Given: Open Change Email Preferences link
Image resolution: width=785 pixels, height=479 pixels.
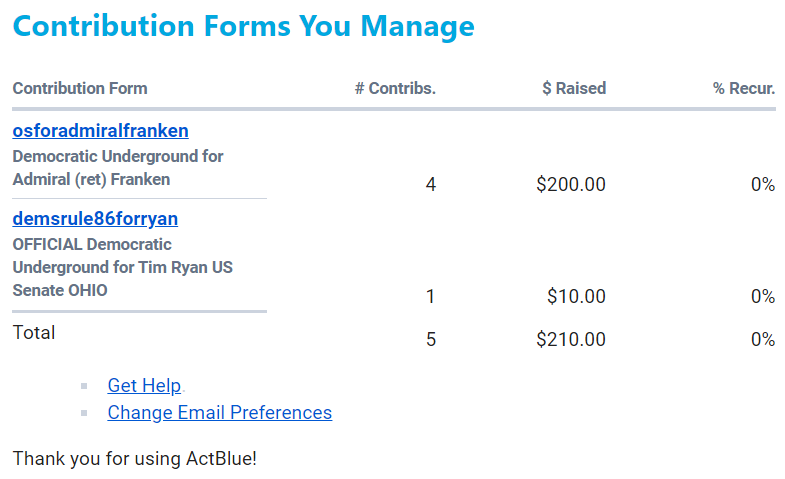Looking at the screenshot, I should tap(219, 412).
